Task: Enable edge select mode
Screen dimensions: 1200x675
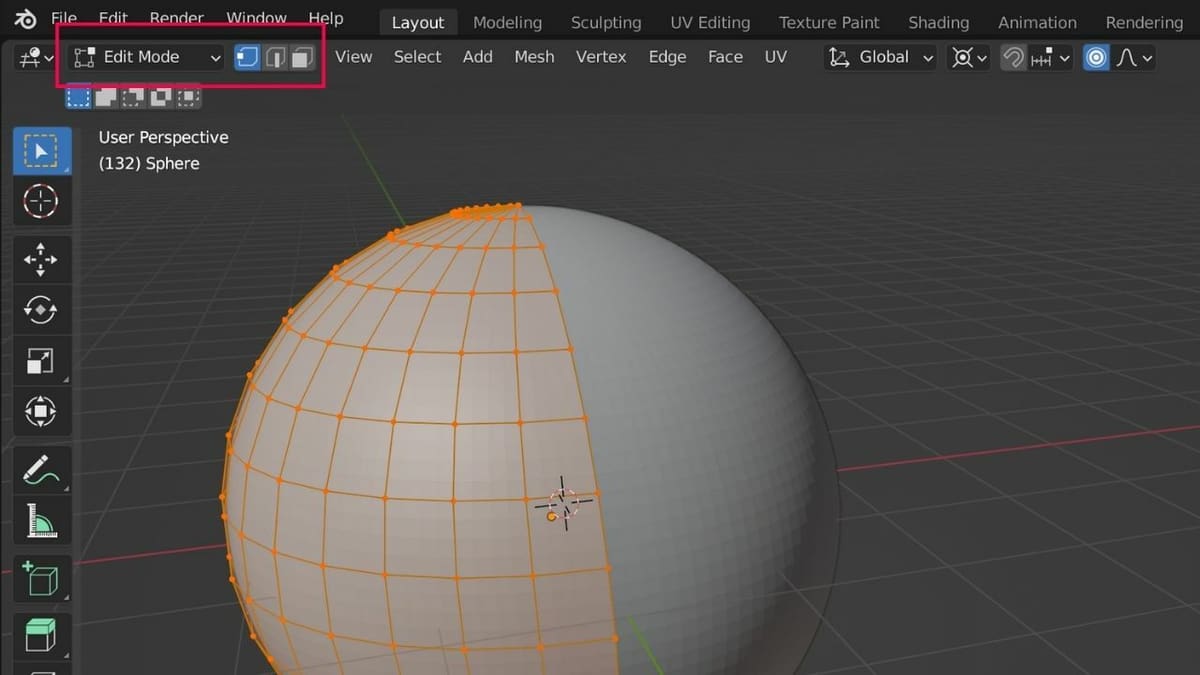Action: pos(275,58)
